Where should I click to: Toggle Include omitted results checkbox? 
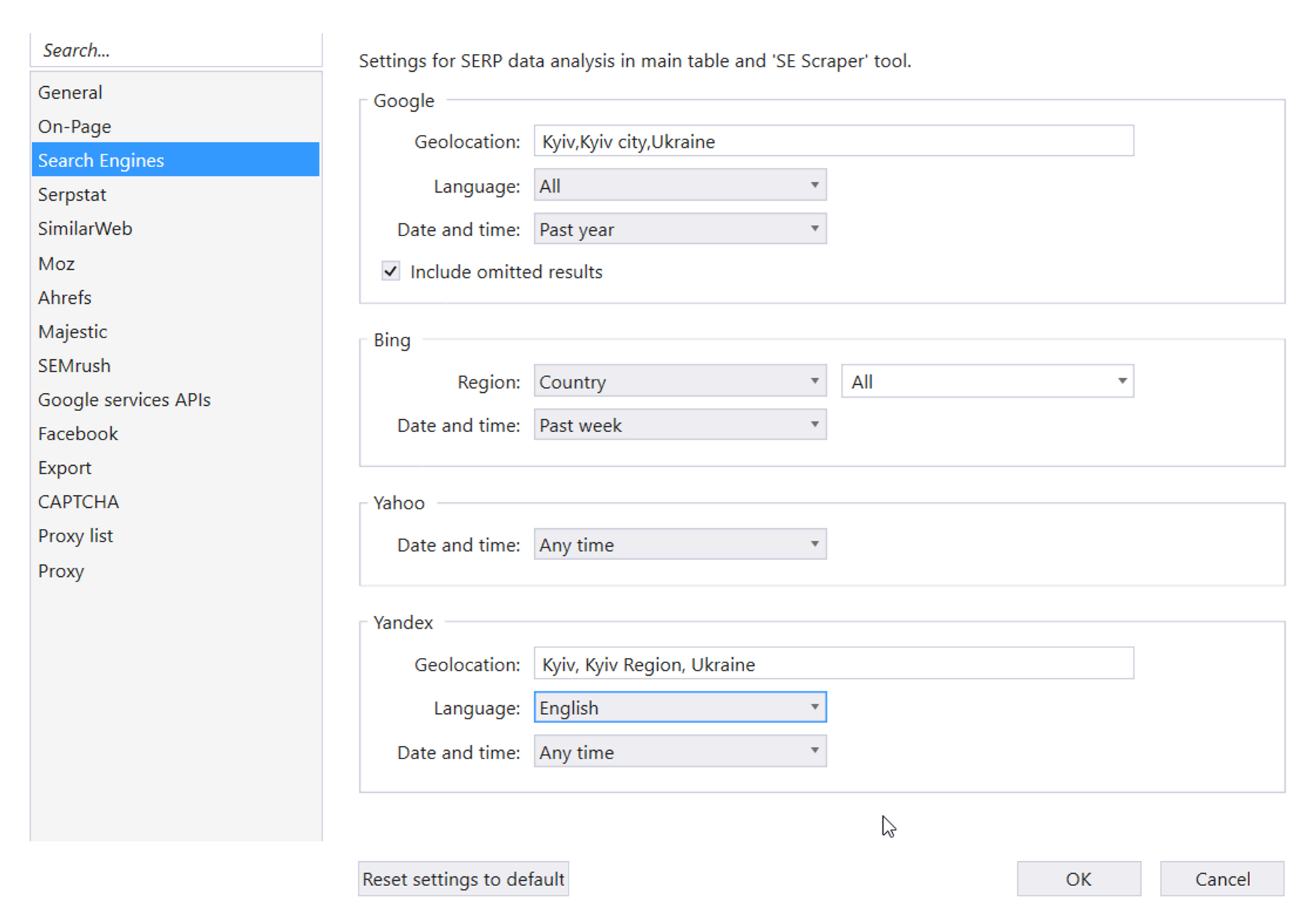click(x=391, y=271)
